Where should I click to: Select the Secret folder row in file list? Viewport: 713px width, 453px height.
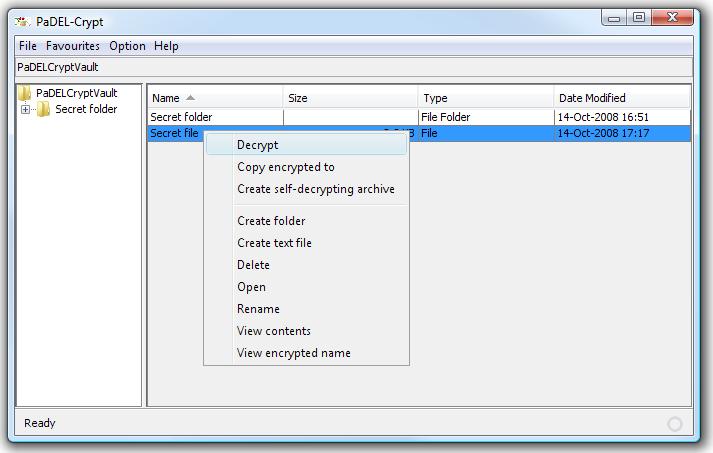[181, 117]
